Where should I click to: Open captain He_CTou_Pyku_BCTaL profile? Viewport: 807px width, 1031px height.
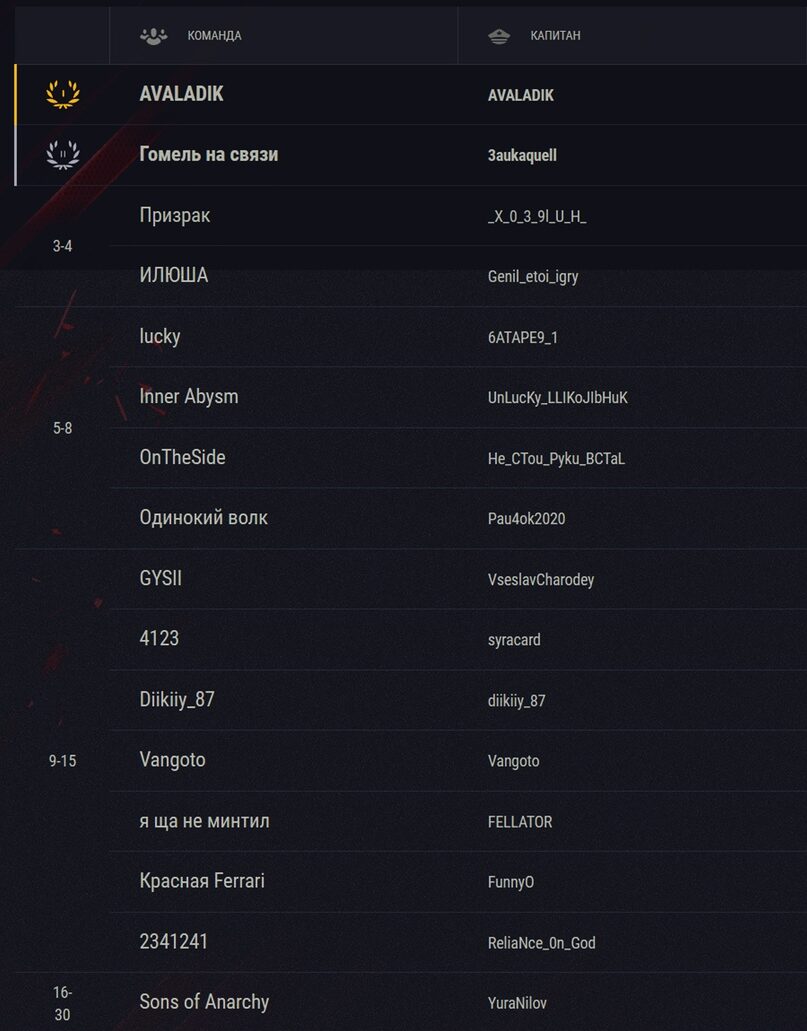(556, 459)
